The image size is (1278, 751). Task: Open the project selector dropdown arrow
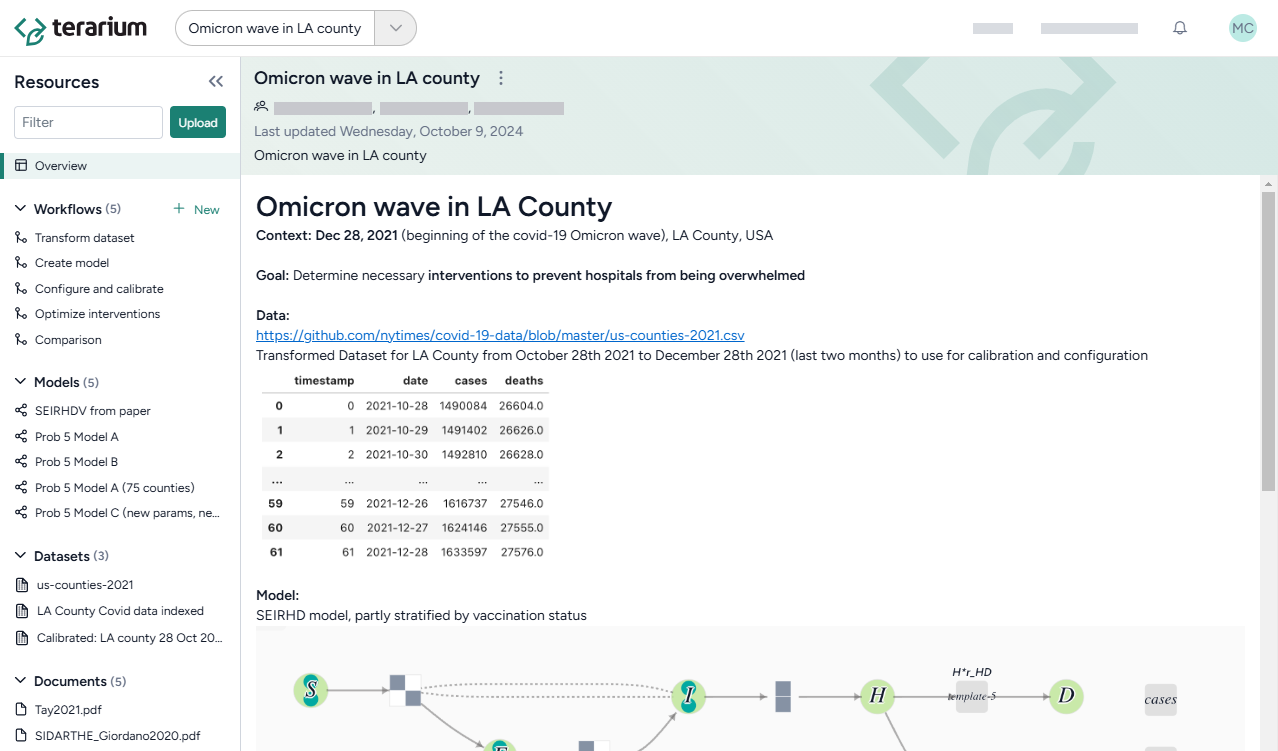coord(395,28)
